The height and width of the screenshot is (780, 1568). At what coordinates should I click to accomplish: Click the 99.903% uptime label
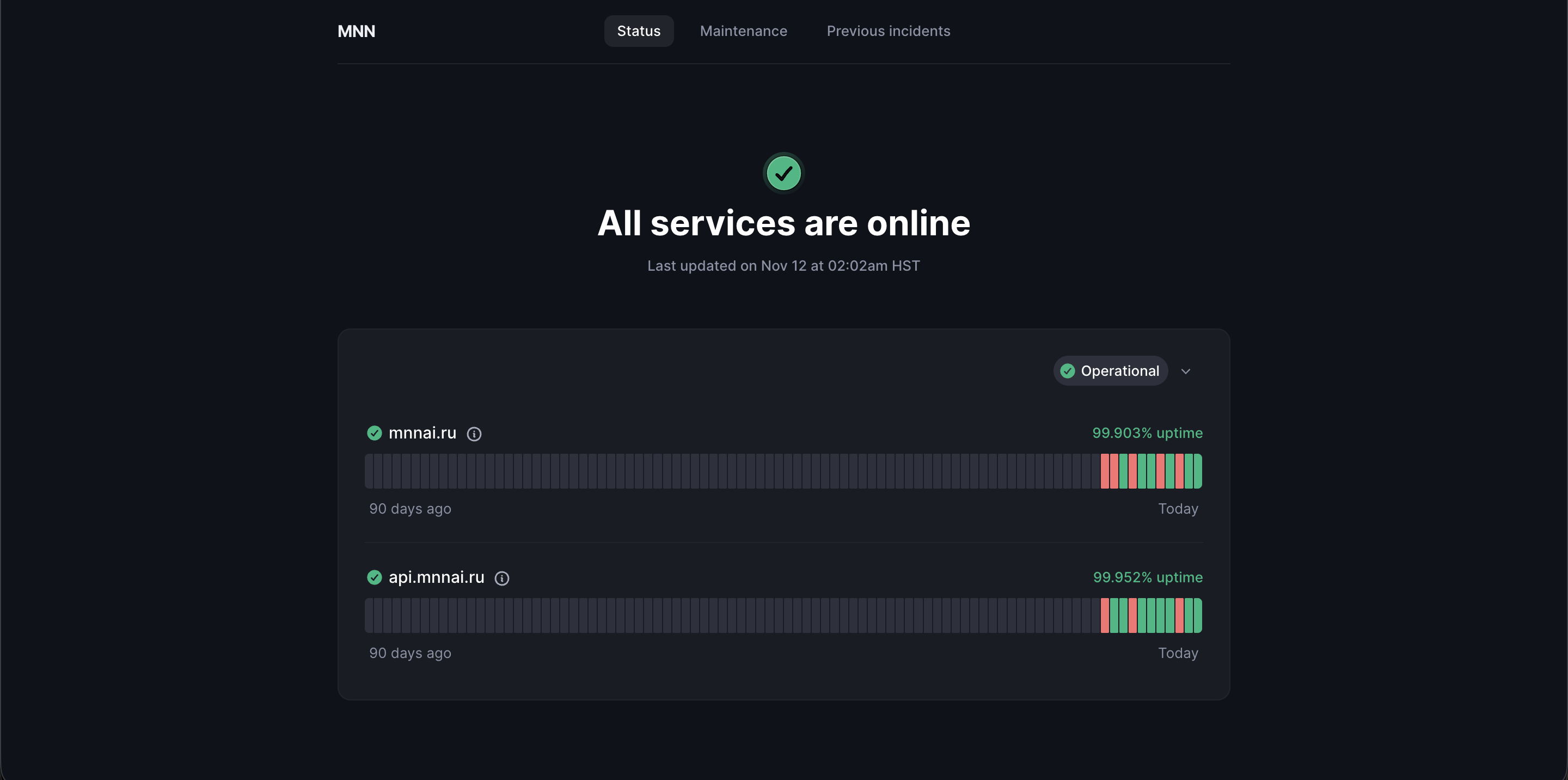point(1147,433)
